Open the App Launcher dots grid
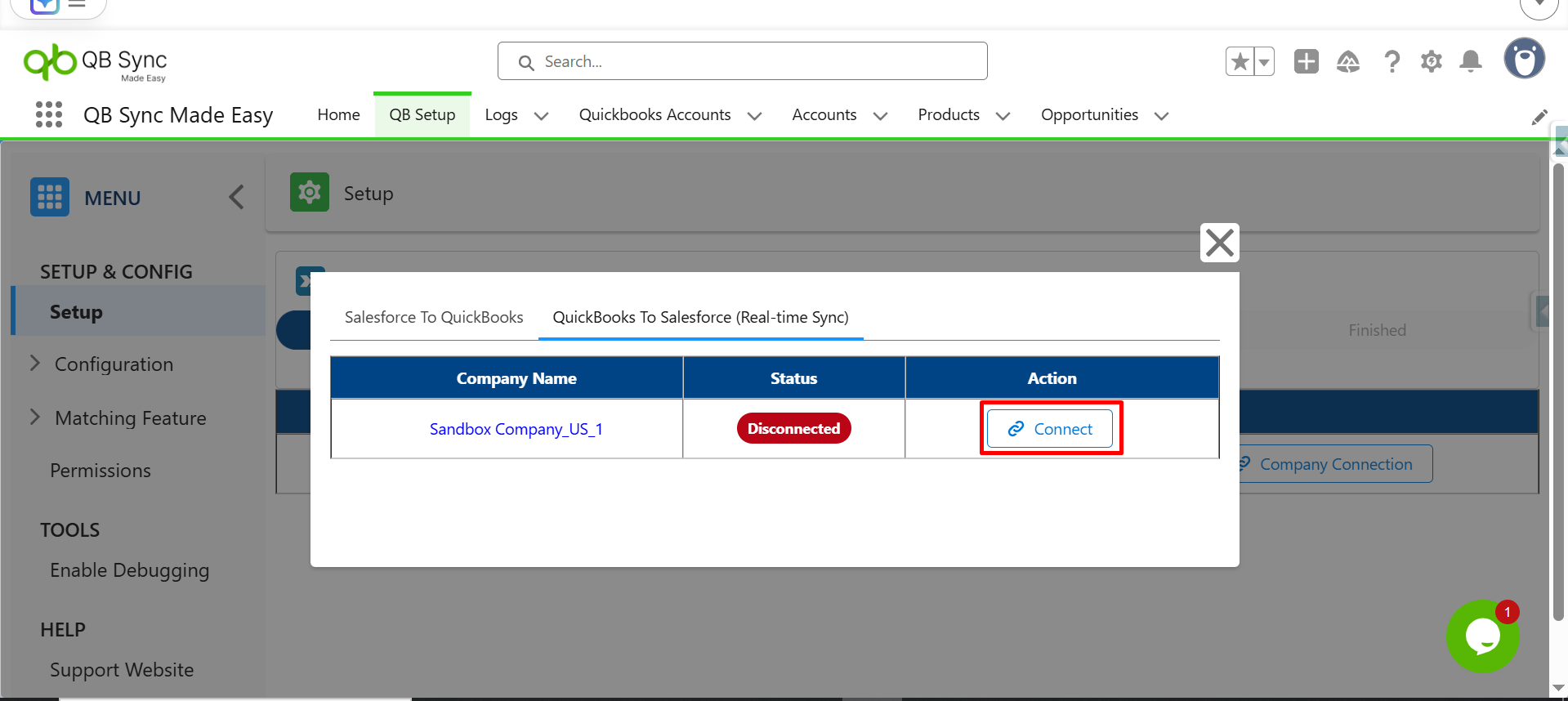Viewport: 1568px width, 701px height. click(x=49, y=114)
